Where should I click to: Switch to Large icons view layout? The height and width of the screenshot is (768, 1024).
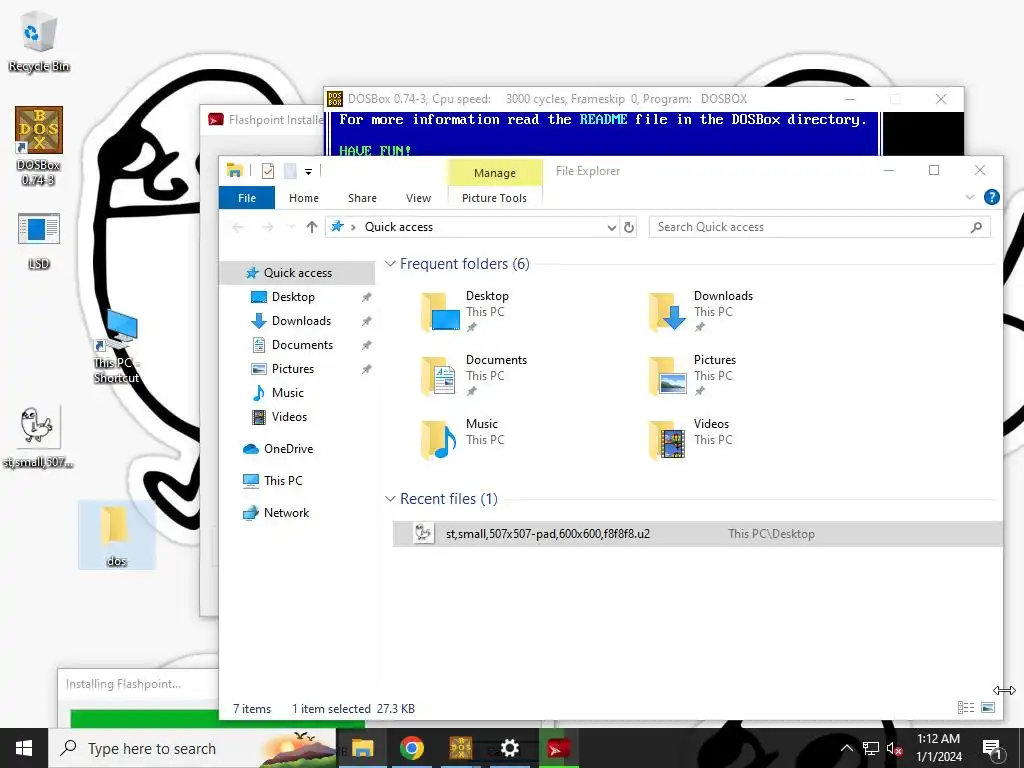[988, 707]
